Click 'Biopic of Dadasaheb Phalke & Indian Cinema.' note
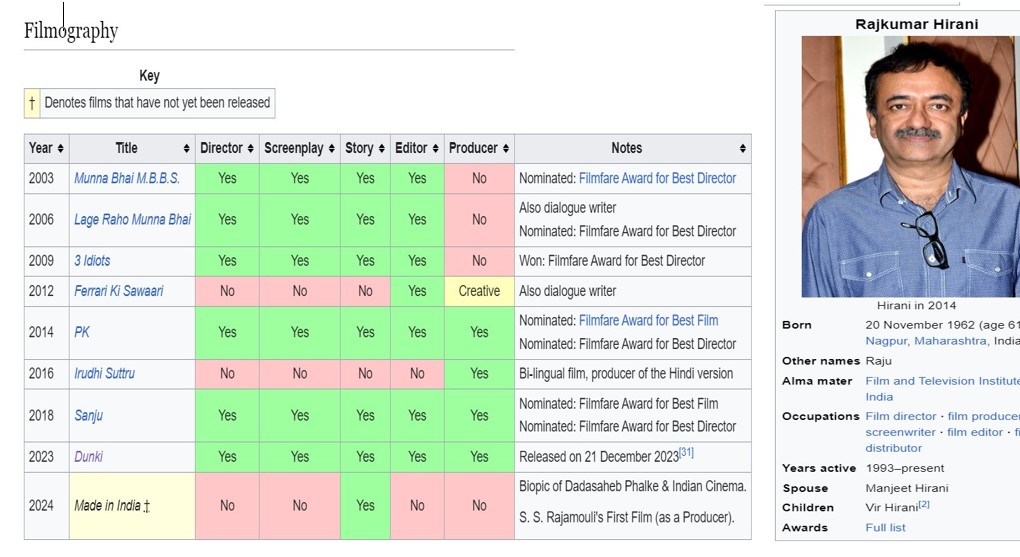This screenshot has width=1020, height=557. 632,486
